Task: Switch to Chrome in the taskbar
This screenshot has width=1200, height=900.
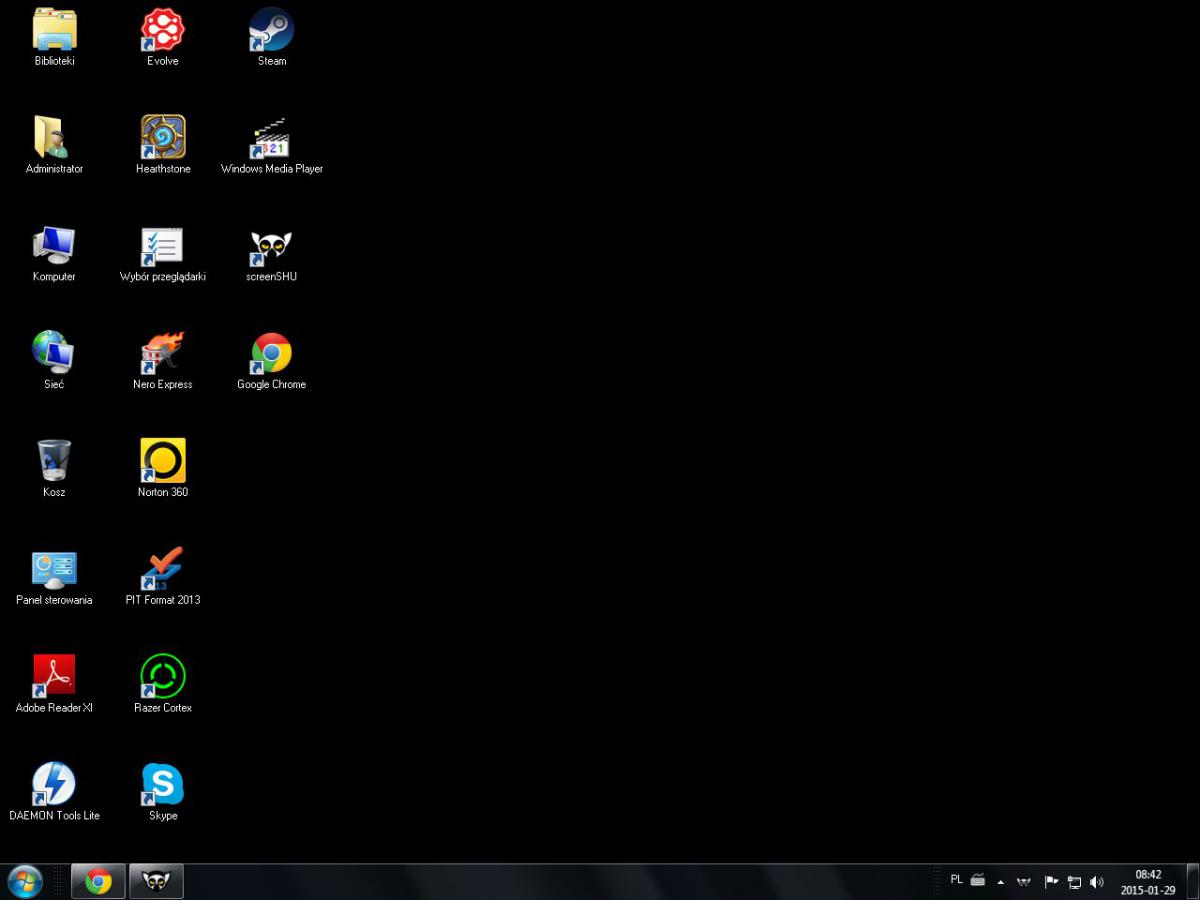Action: pos(98,881)
